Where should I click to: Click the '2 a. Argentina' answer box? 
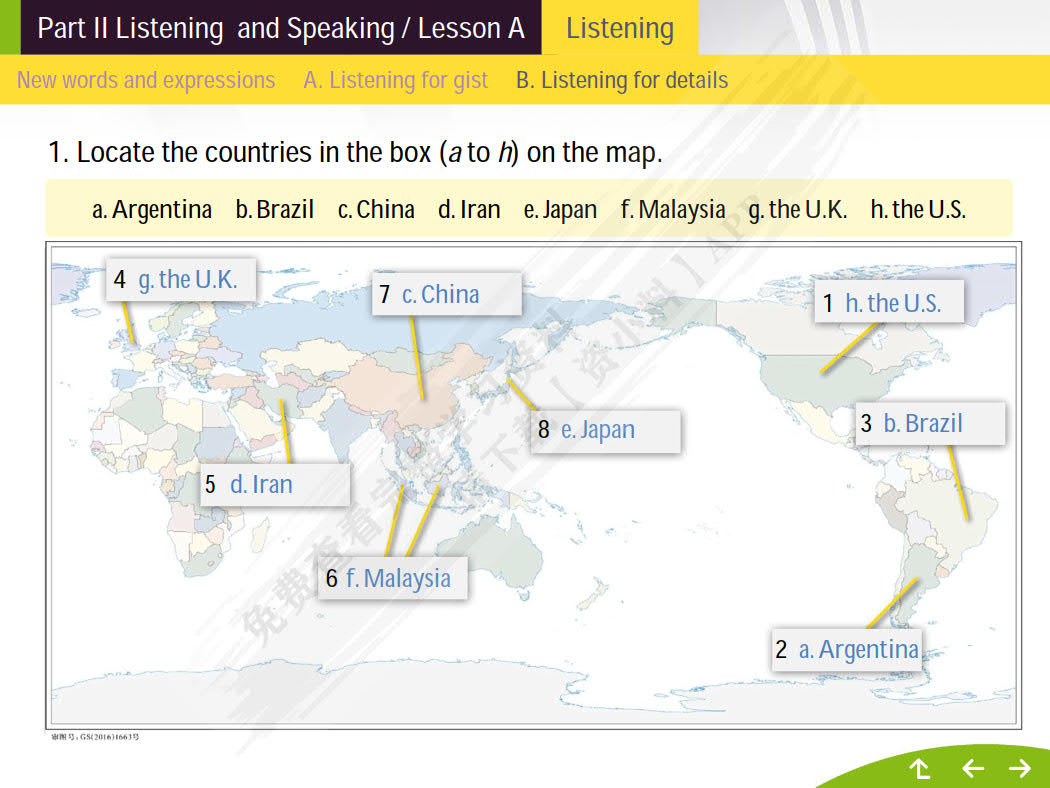coord(846,649)
